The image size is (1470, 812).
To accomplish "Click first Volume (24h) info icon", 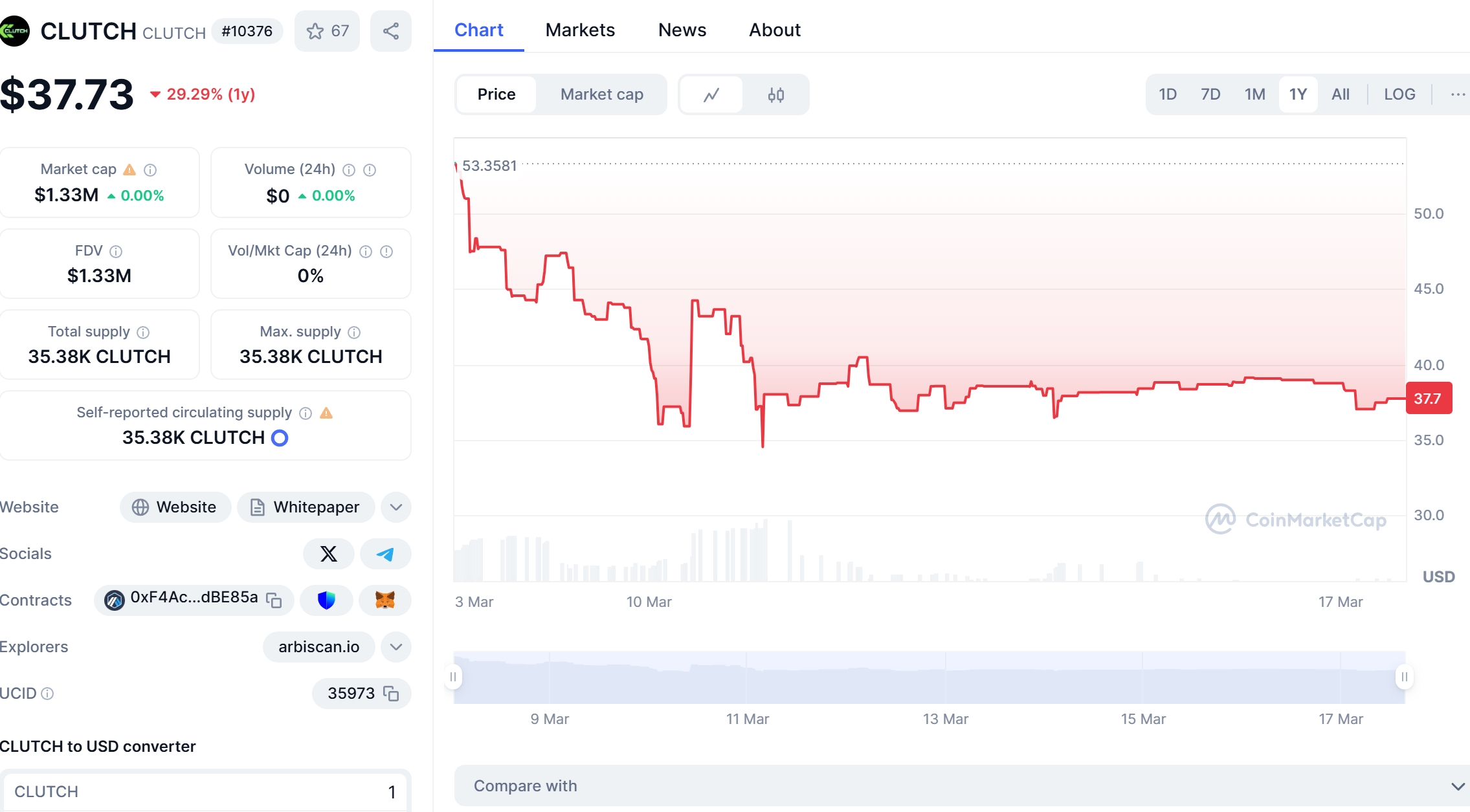I will pos(349,170).
